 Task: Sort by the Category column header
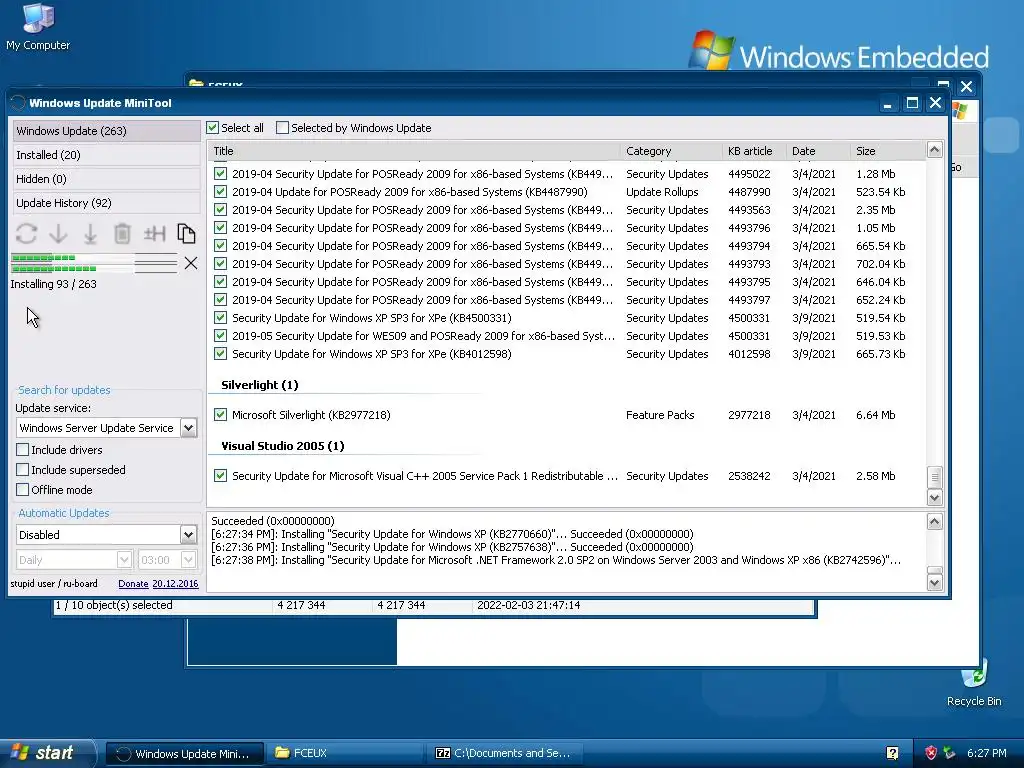click(671, 151)
